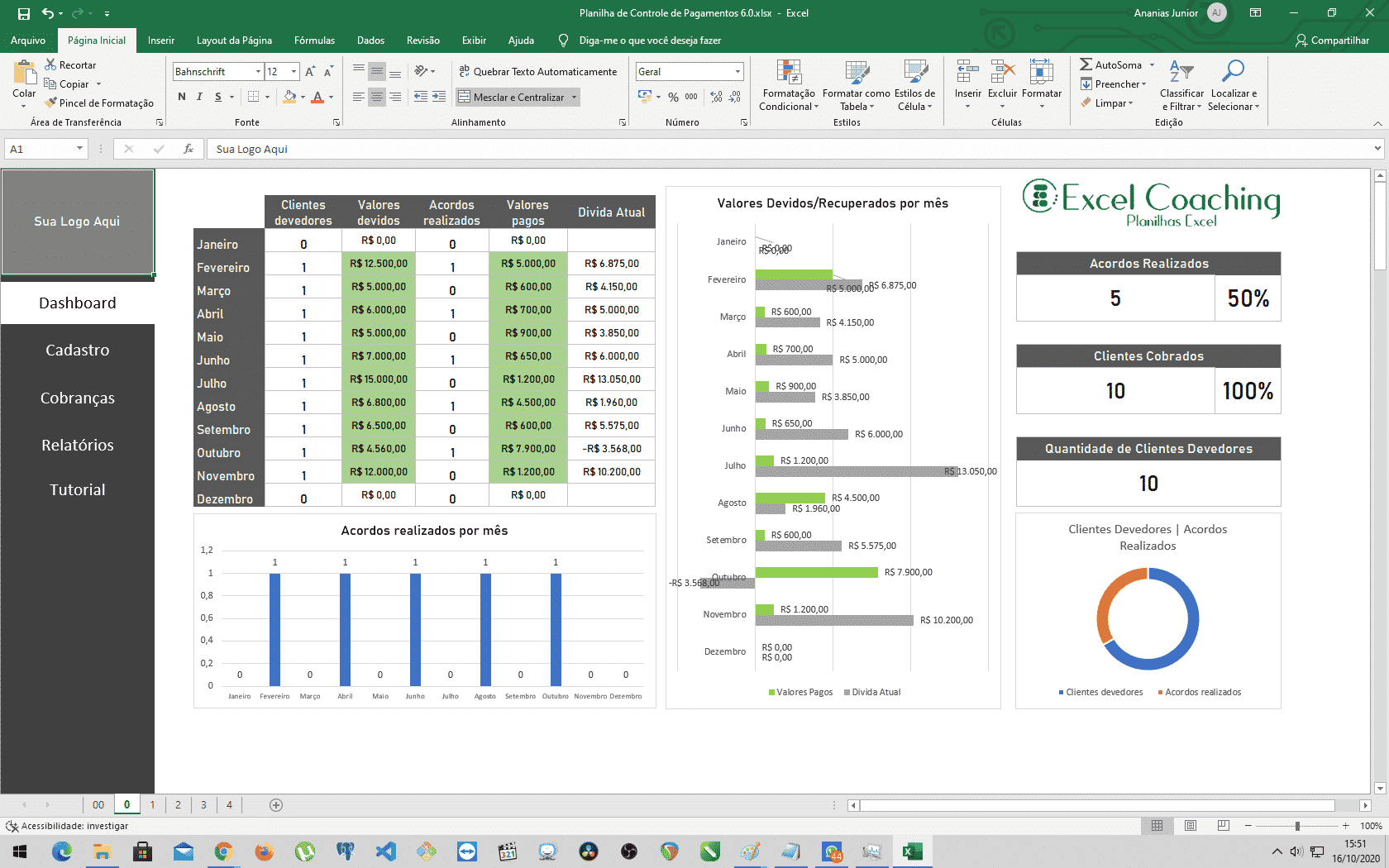Click decrease decimal places icon

(735, 97)
